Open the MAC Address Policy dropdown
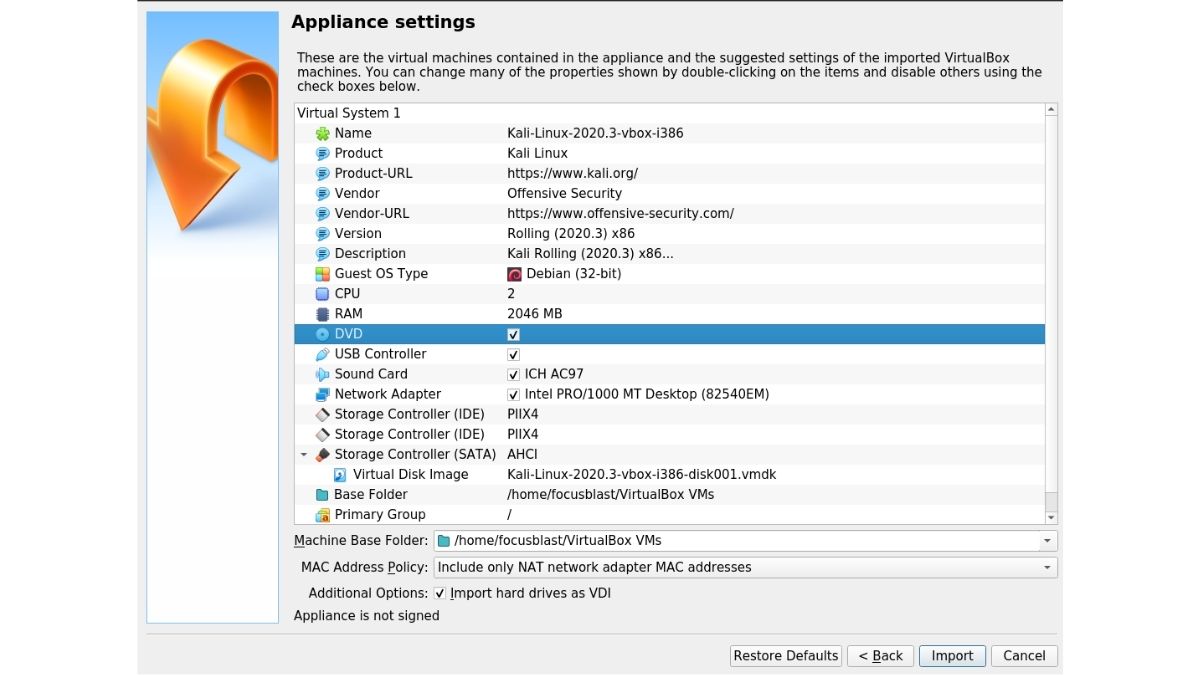This screenshot has height=675, width=1200. point(1046,566)
